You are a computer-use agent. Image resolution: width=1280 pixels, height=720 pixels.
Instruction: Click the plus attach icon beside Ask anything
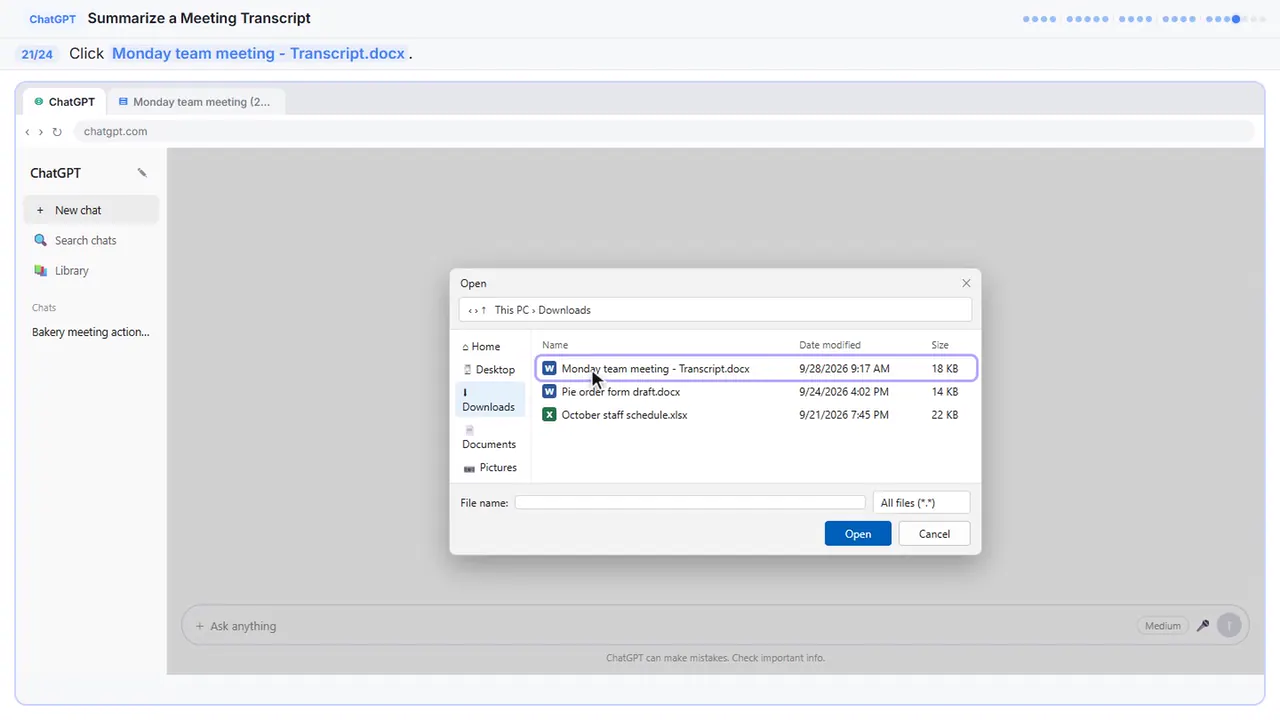199,626
